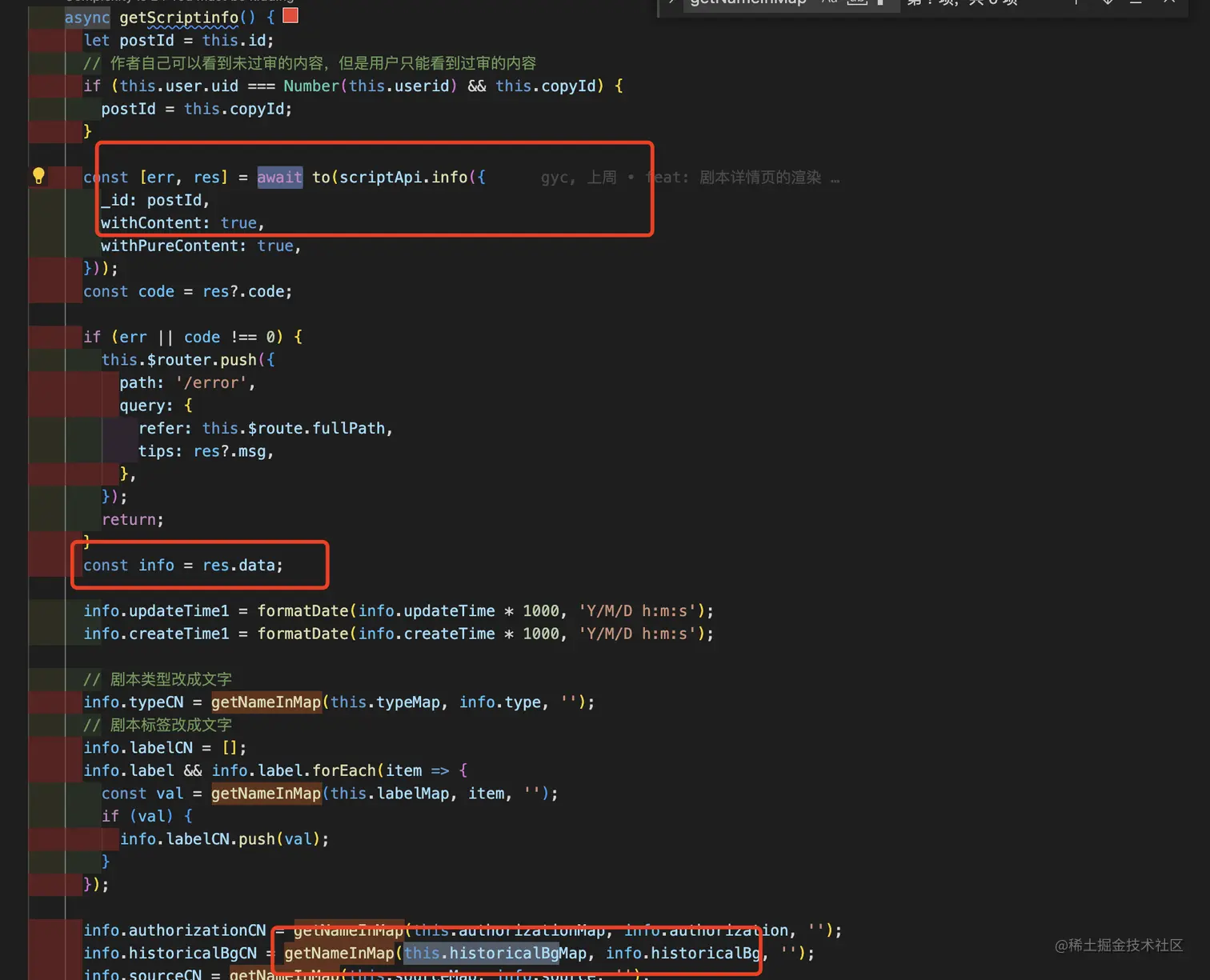The width and height of the screenshot is (1210, 980).
Task: Click the 'if (val) {' line
Action: 146,816
